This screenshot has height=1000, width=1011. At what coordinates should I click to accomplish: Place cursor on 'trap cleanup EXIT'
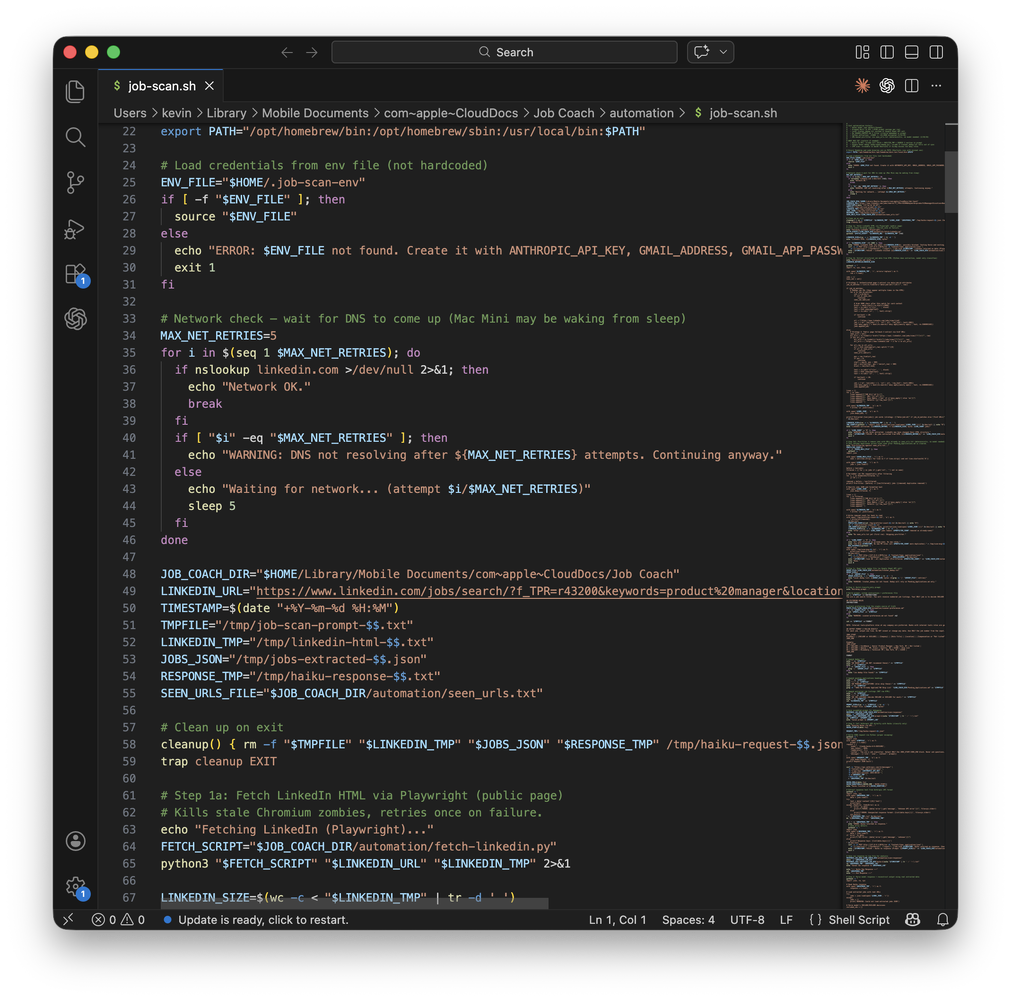click(x=219, y=761)
